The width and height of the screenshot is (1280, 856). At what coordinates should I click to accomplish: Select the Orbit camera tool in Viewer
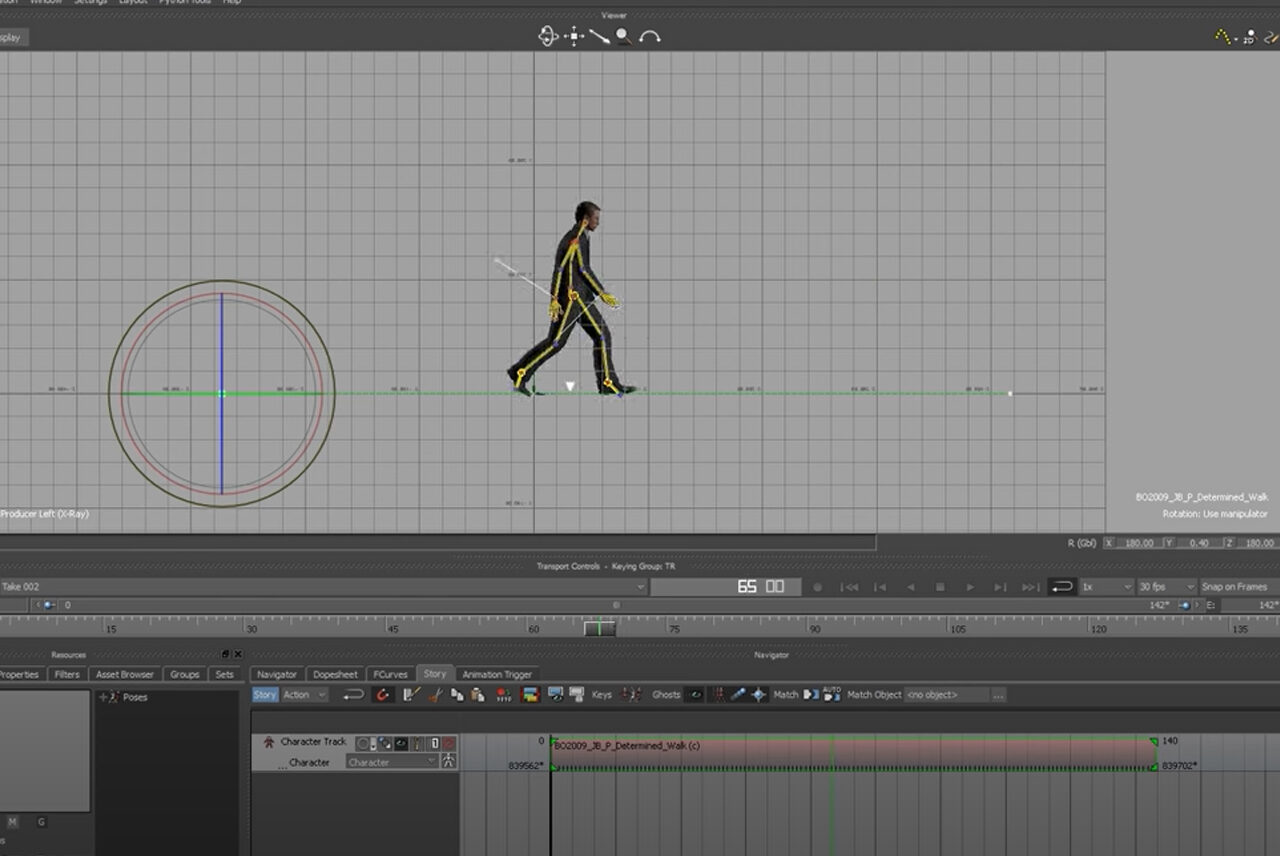(548, 36)
